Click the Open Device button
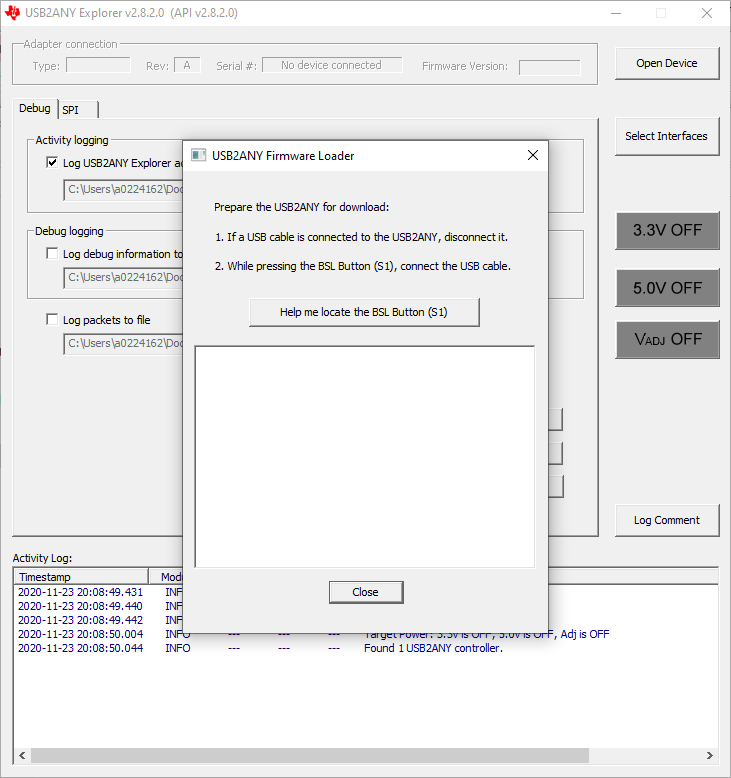This screenshot has height=778, width=731. [x=666, y=64]
